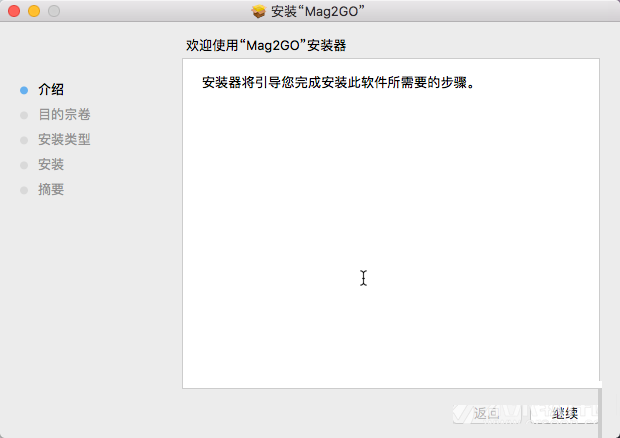The height and width of the screenshot is (438, 620).
Task: Select the 摘要 step in sidebar
Action: [51, 189]
